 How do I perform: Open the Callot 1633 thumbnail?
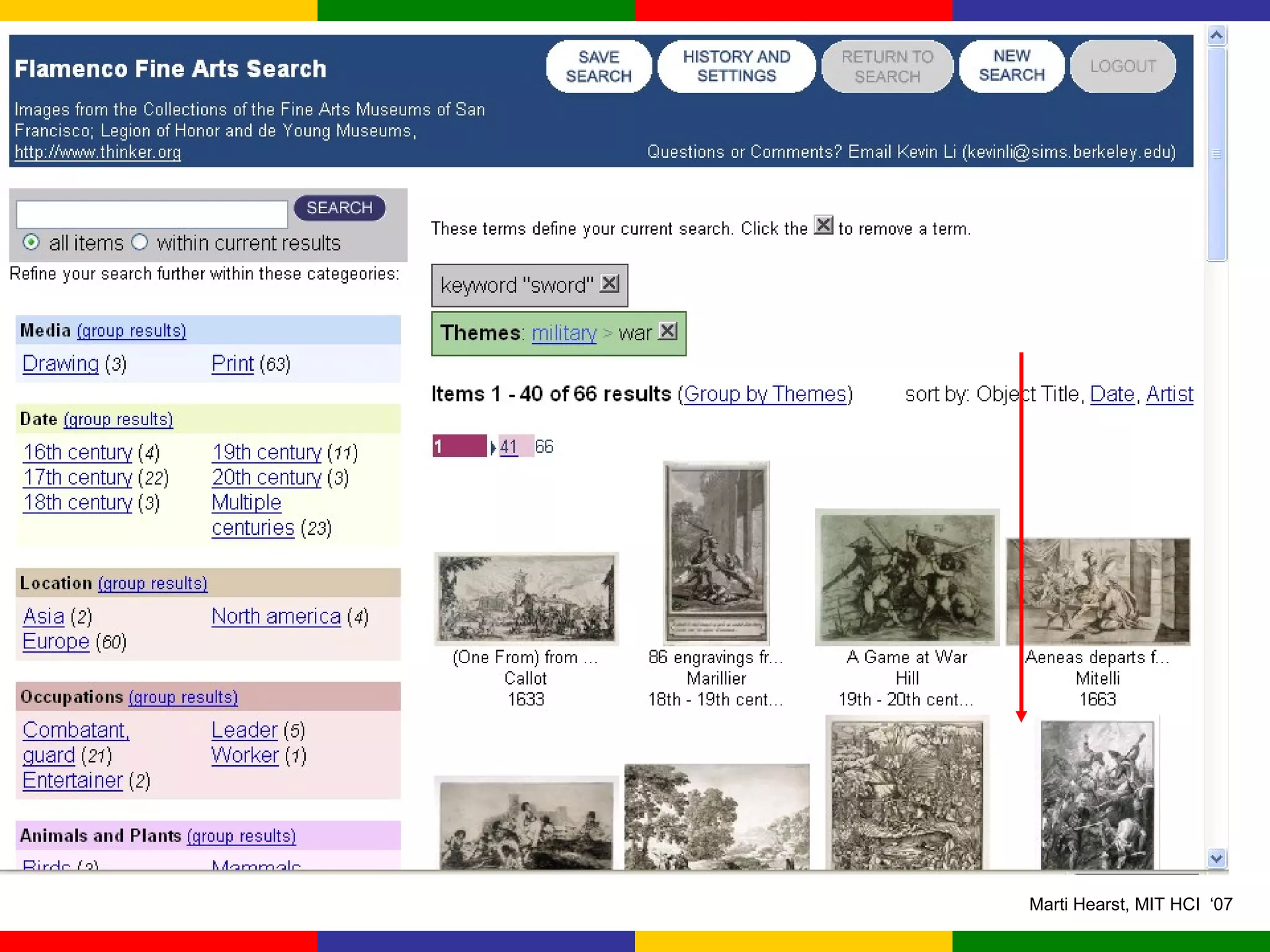[526, 598]
